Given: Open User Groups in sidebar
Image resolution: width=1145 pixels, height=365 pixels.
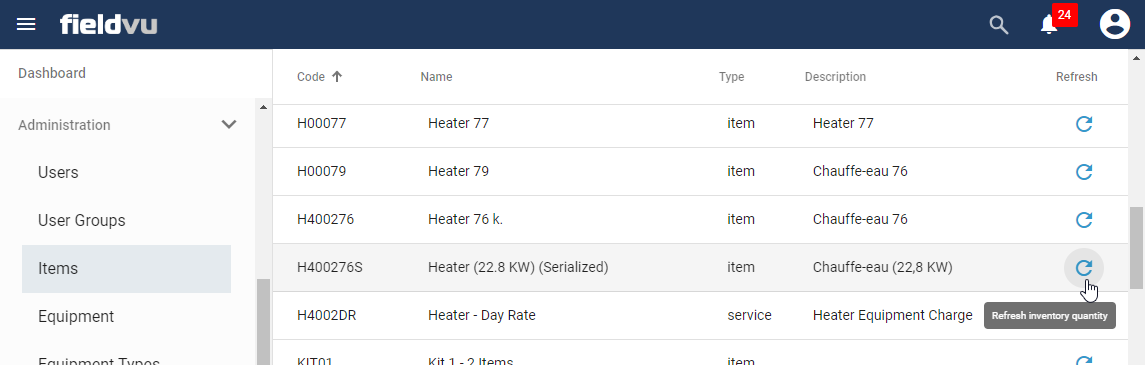Looking at the screenshot, I should (82, 220).
